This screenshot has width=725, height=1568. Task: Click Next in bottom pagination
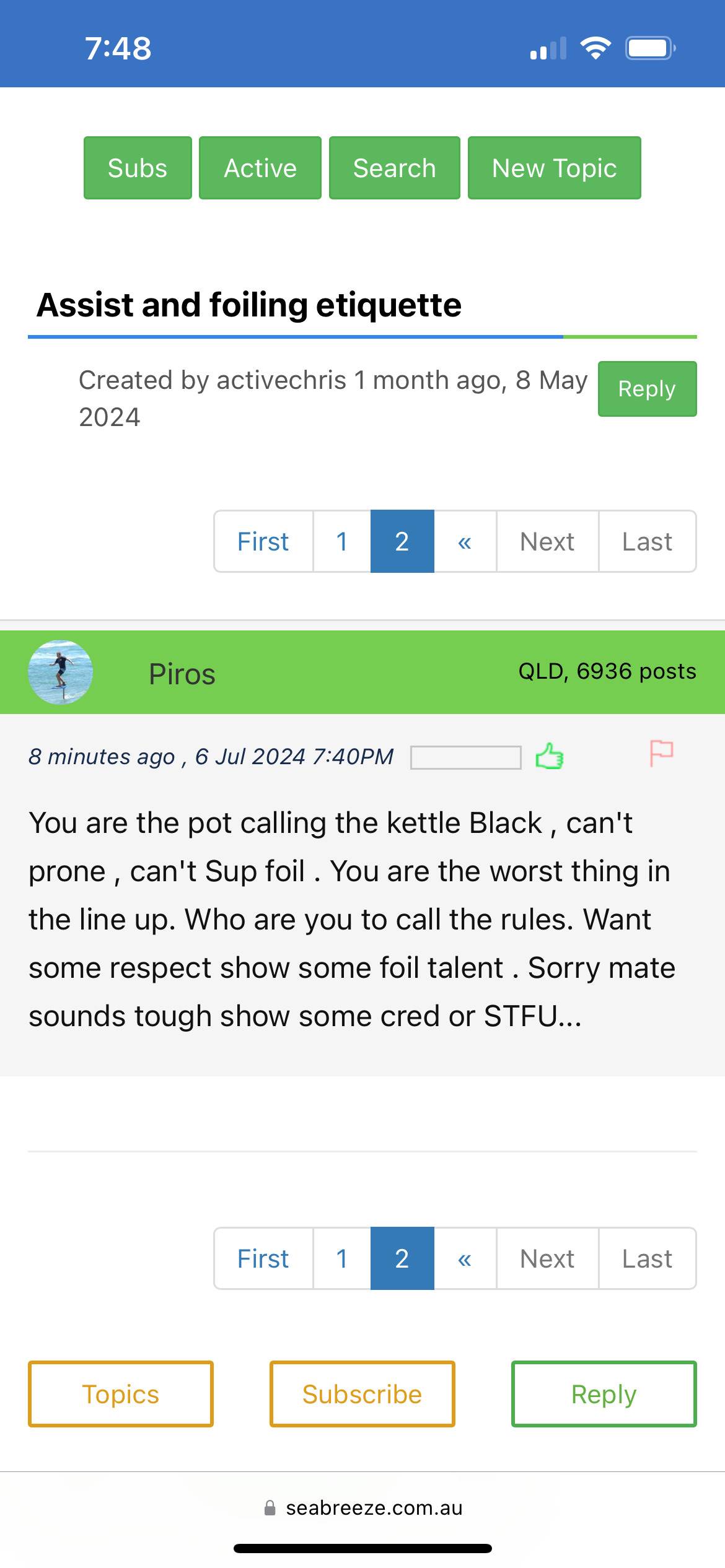(x=547, y=1258)
